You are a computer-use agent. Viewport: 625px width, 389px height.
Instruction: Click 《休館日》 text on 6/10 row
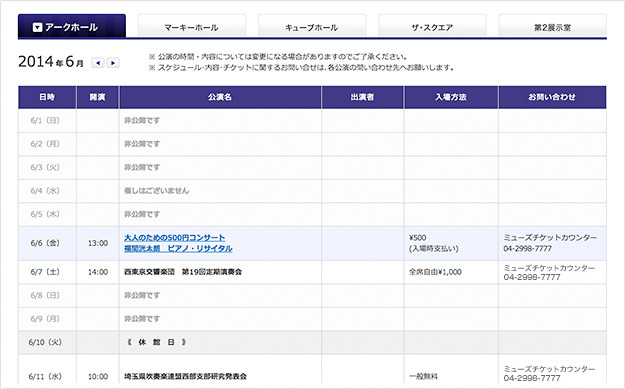tap(156, 342)
